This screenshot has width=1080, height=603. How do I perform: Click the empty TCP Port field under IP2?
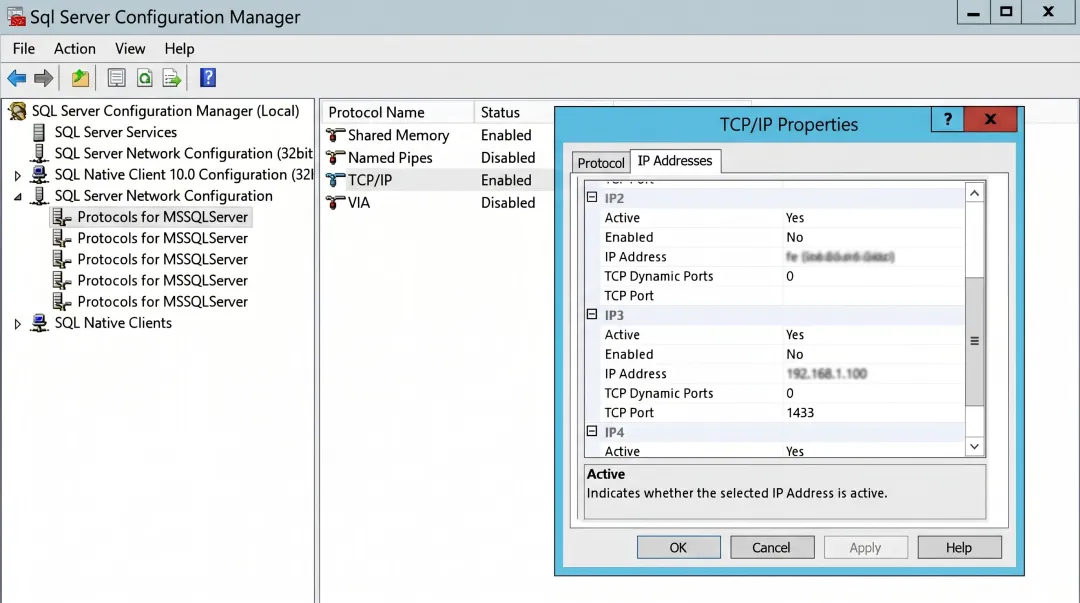coord(873,296)
